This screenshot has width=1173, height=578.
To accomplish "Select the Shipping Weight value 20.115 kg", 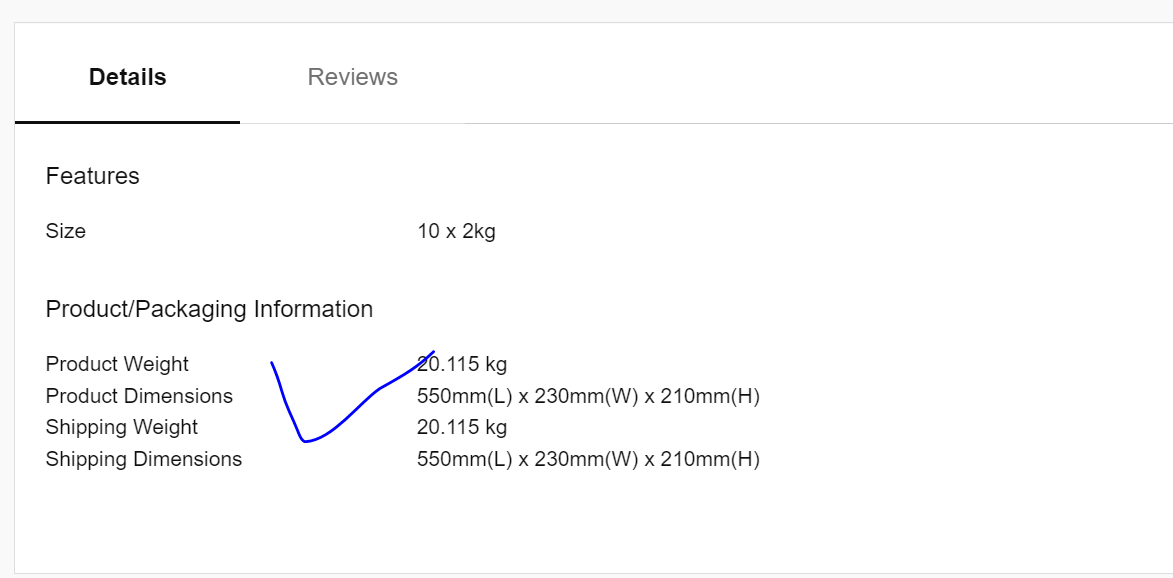I will (462, 427).
